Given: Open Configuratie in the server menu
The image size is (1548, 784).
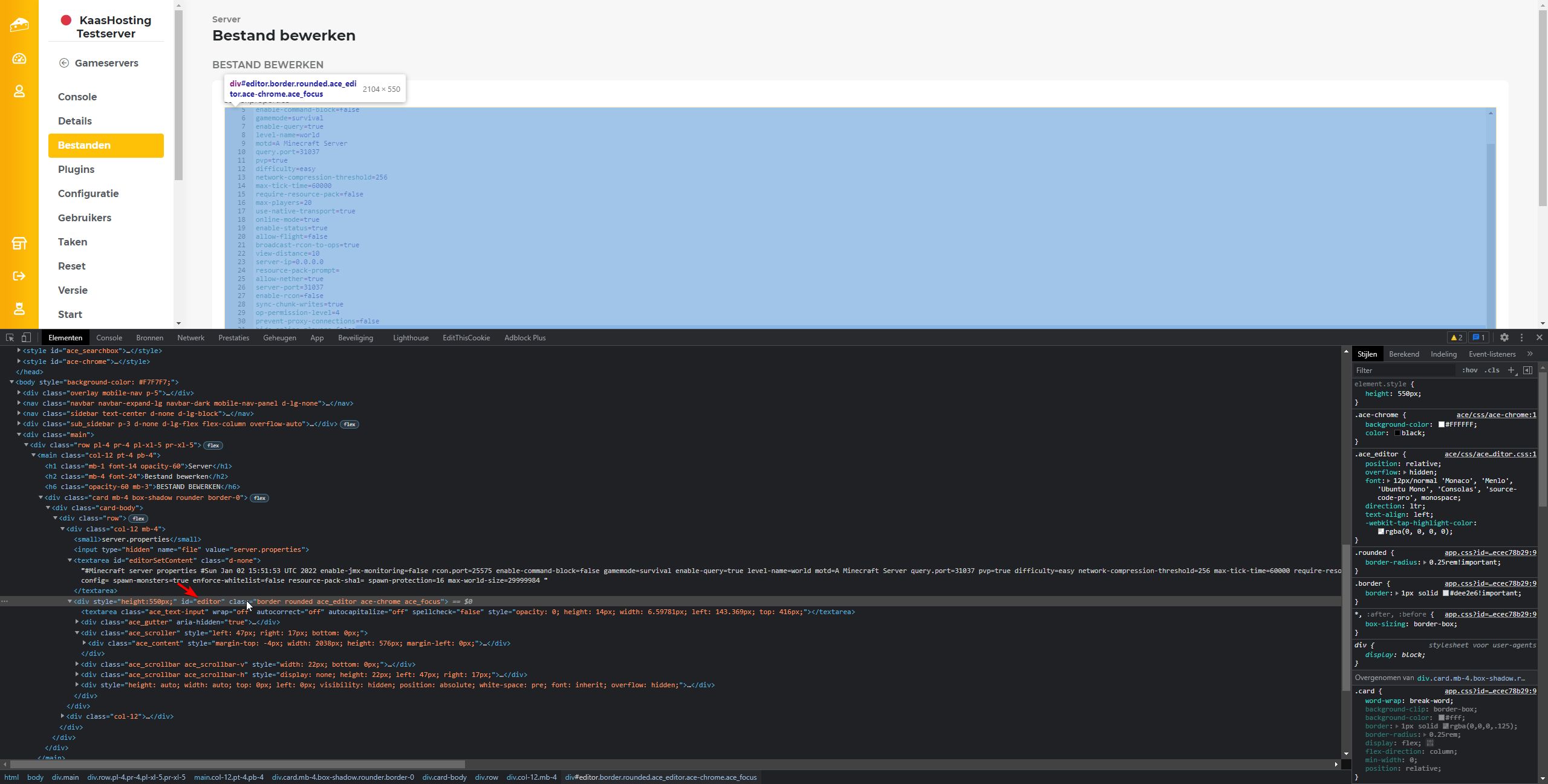Looking at the screenshot, I should (88, 193).
